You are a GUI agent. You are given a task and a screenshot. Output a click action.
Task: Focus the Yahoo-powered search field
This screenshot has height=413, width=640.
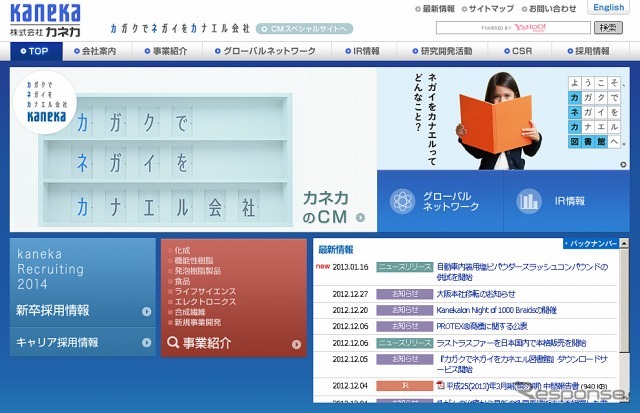(x=513, y=28)
